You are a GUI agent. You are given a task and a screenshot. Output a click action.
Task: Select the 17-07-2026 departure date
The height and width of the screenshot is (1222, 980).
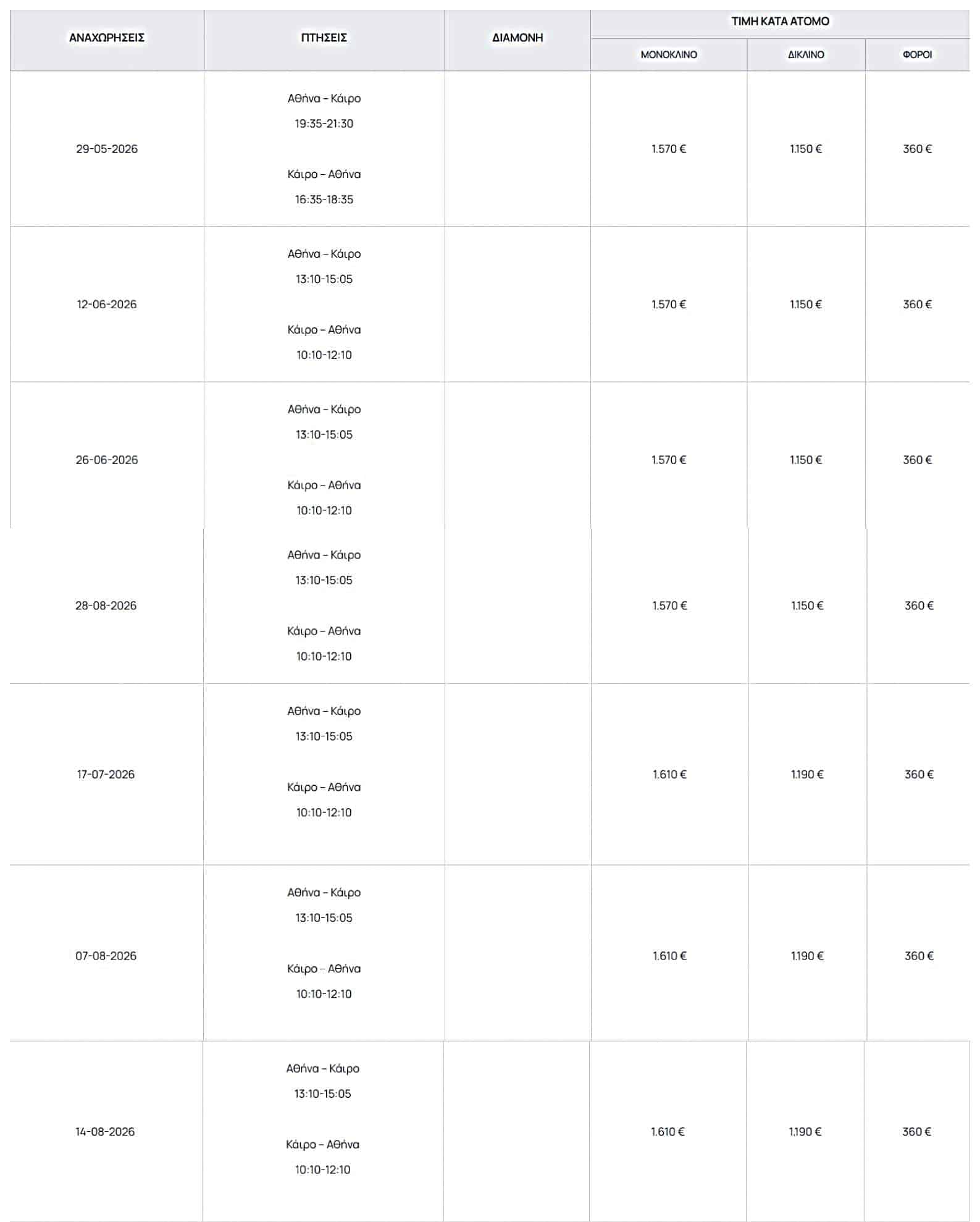pyautogui.click(x=106, y=775)
